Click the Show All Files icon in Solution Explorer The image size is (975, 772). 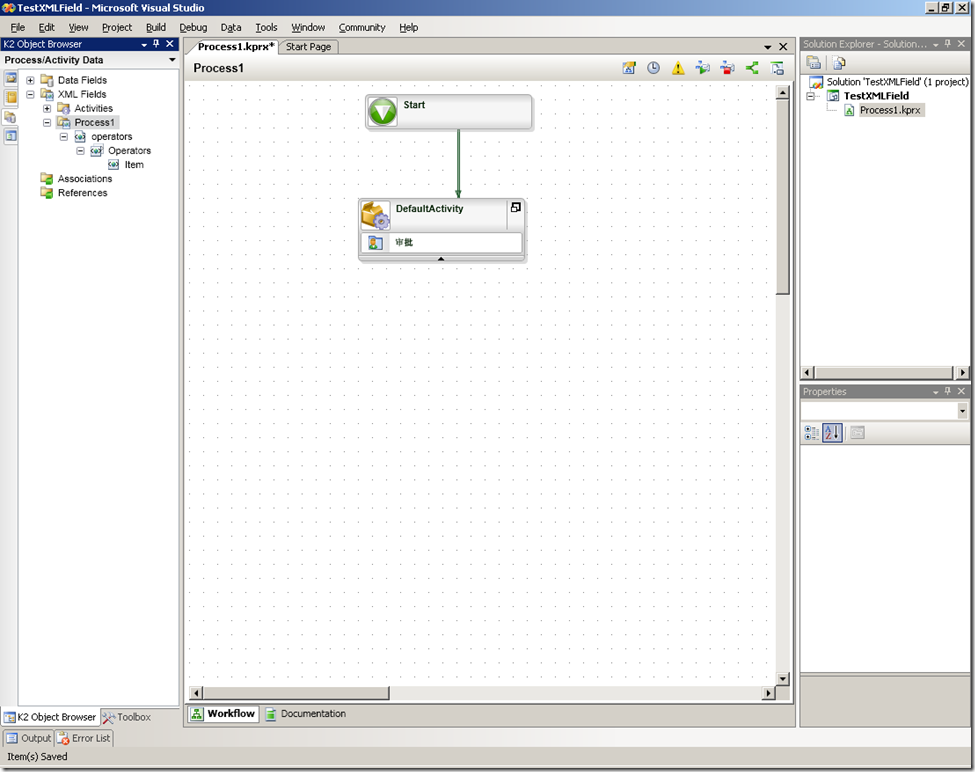tap(839, 63)
